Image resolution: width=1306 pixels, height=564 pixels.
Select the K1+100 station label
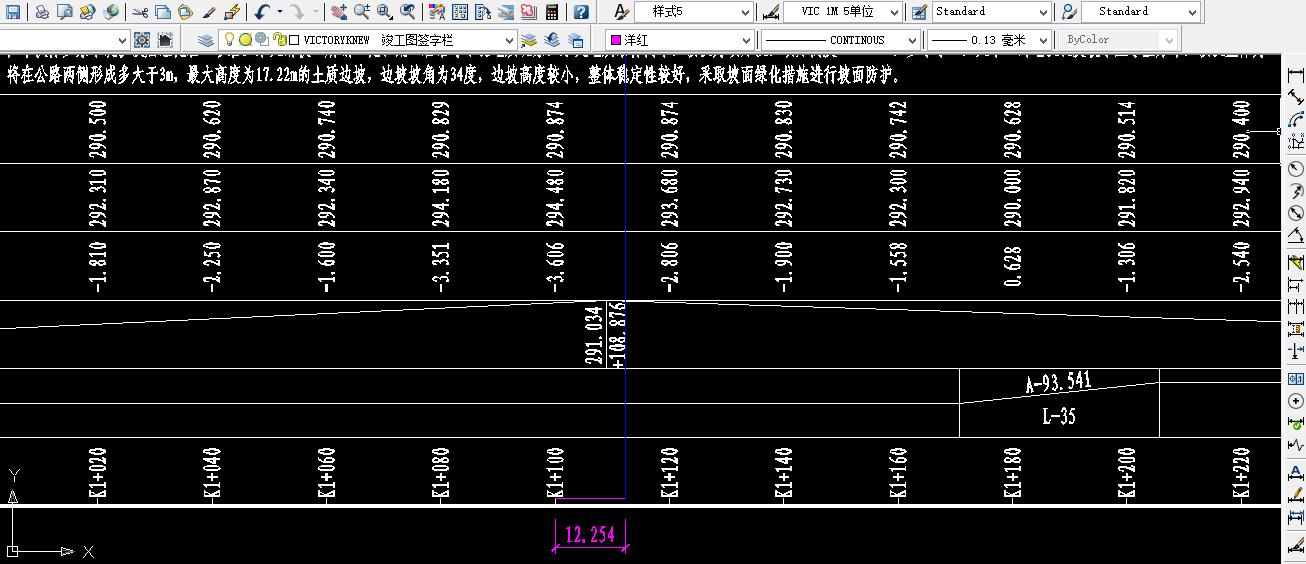(557, 472)
